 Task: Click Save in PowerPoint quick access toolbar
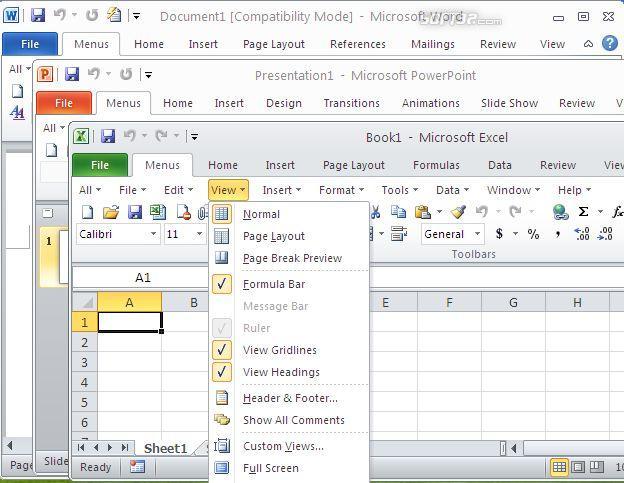(72, 74)
